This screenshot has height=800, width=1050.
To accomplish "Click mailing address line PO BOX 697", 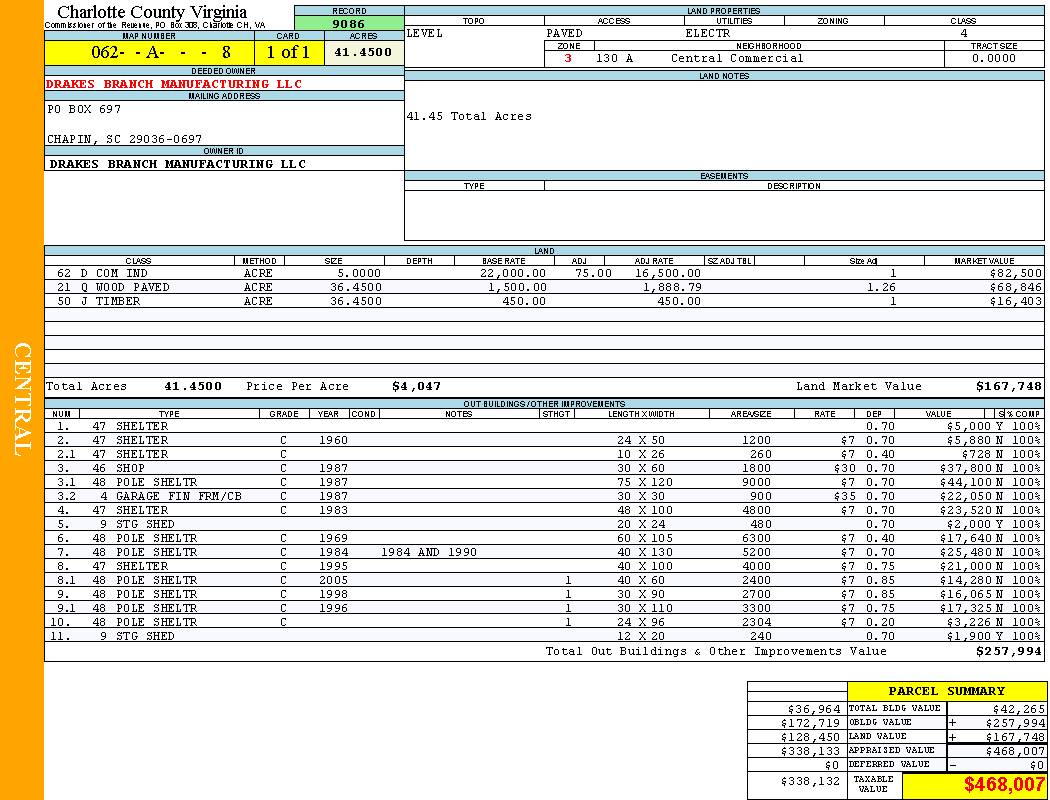I will tap(84, 108).
